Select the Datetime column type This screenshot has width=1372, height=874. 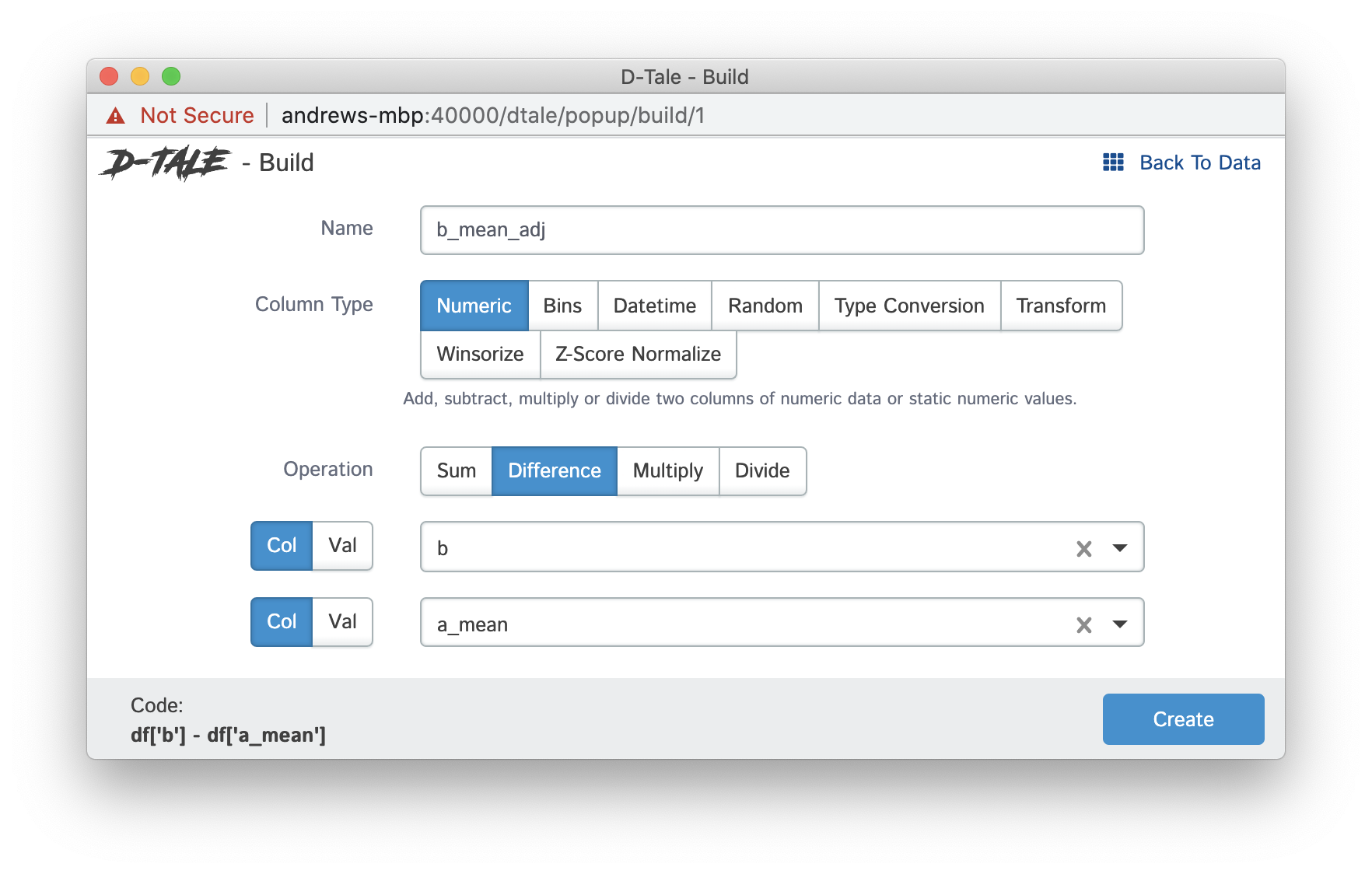pos(655,306)
